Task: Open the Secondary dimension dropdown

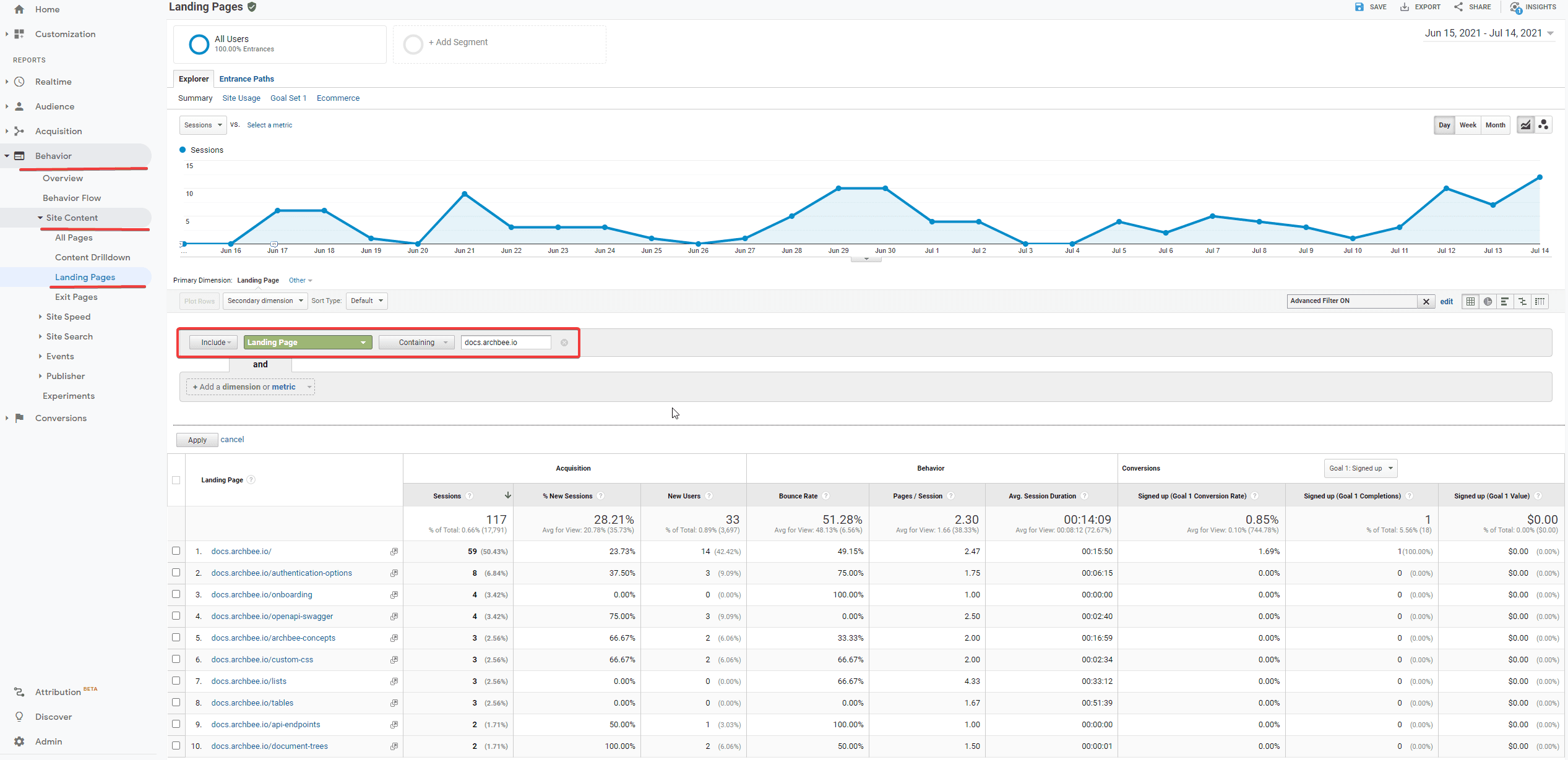Action: 265,301
